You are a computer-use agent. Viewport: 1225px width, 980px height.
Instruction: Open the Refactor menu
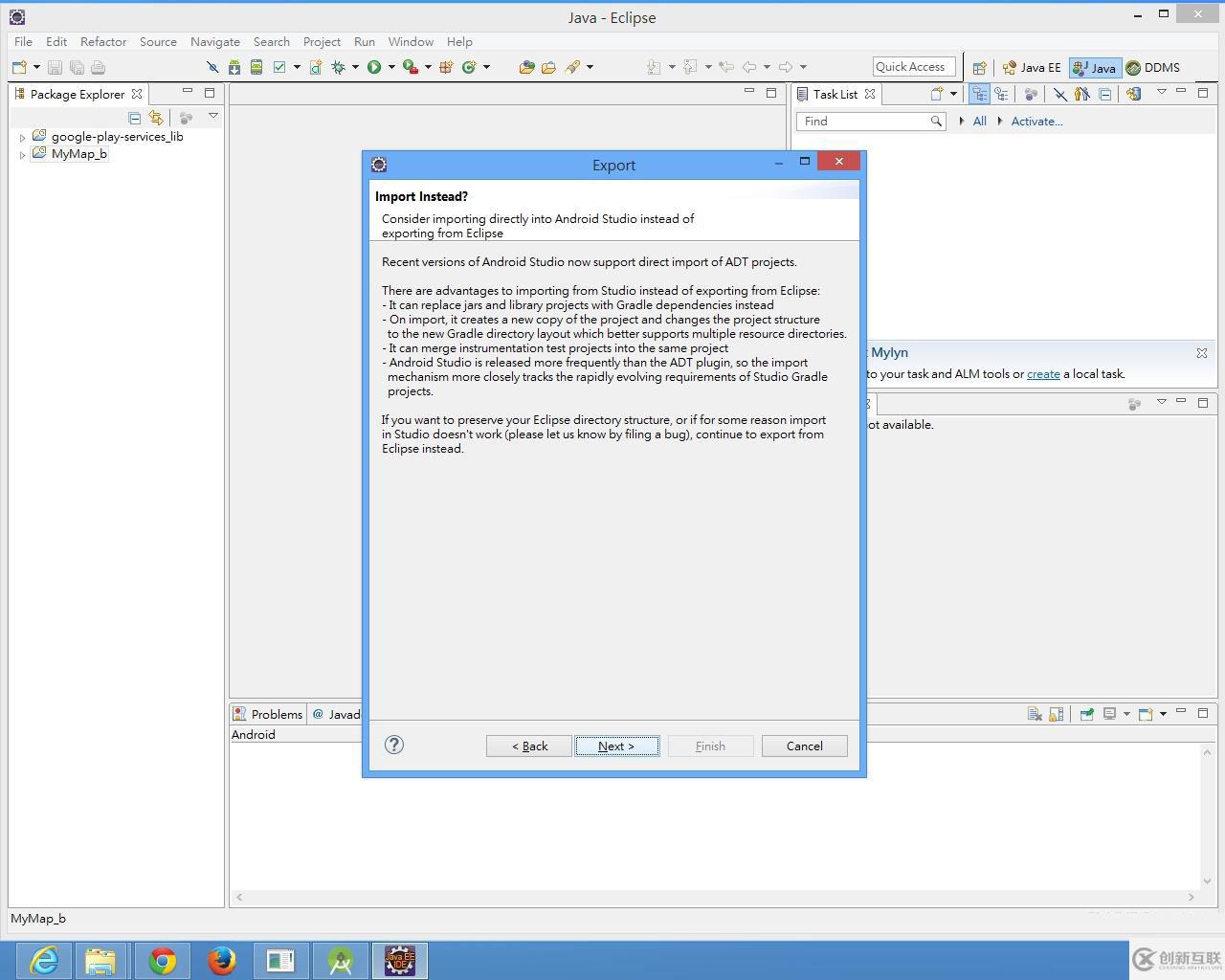(x=103, y=42)
